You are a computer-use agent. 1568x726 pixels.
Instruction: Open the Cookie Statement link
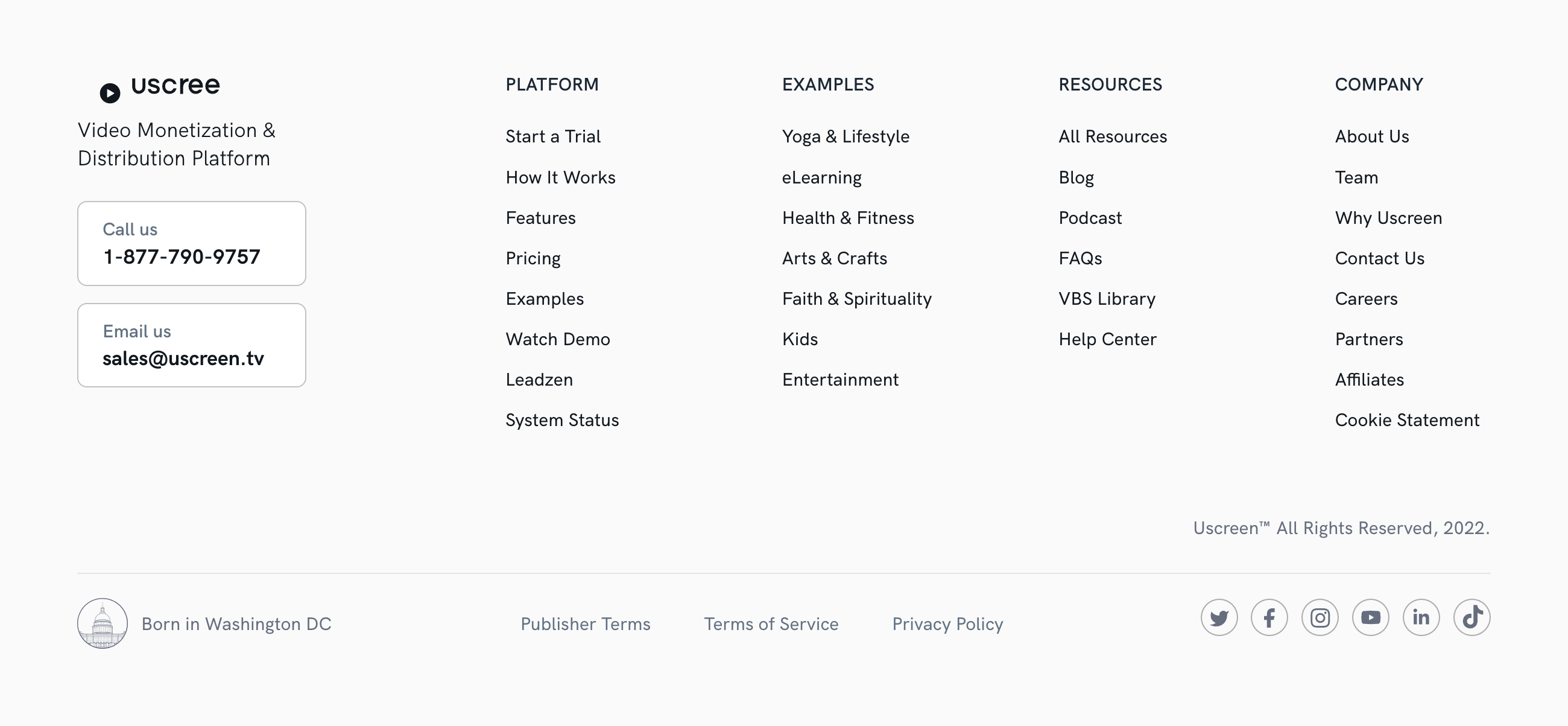coord(1407,420)
